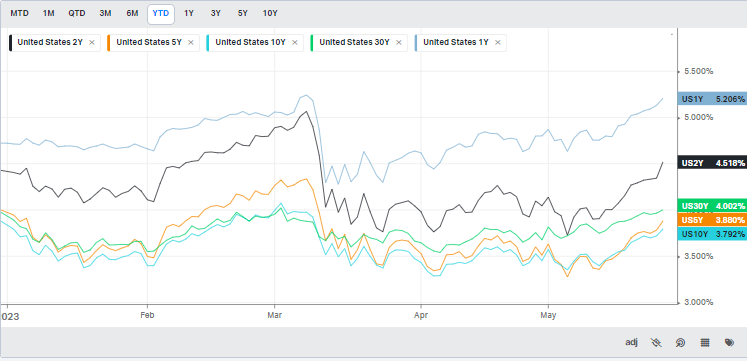Remove United States 5Y series
The height and width of the screenshot is (361, 747).
[191, 42]
